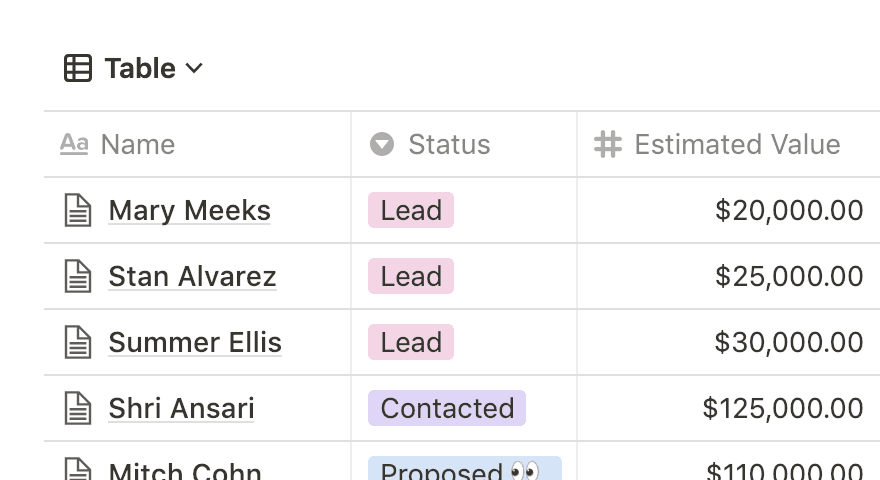Open the Estimated Value column header menu

(737, 144)
